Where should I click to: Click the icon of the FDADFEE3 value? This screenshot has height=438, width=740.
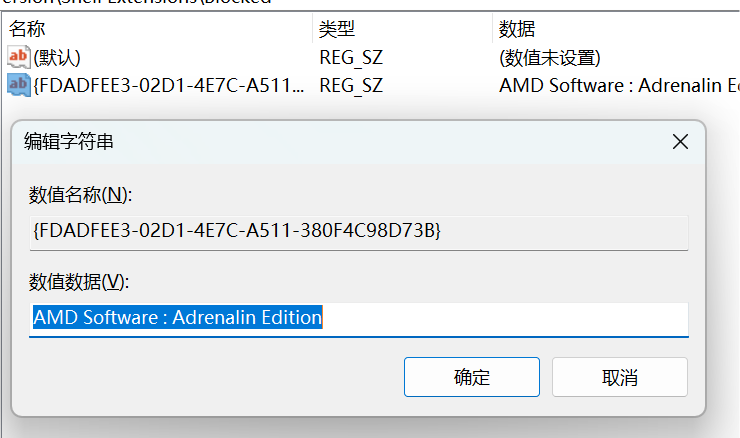[18, 85]
